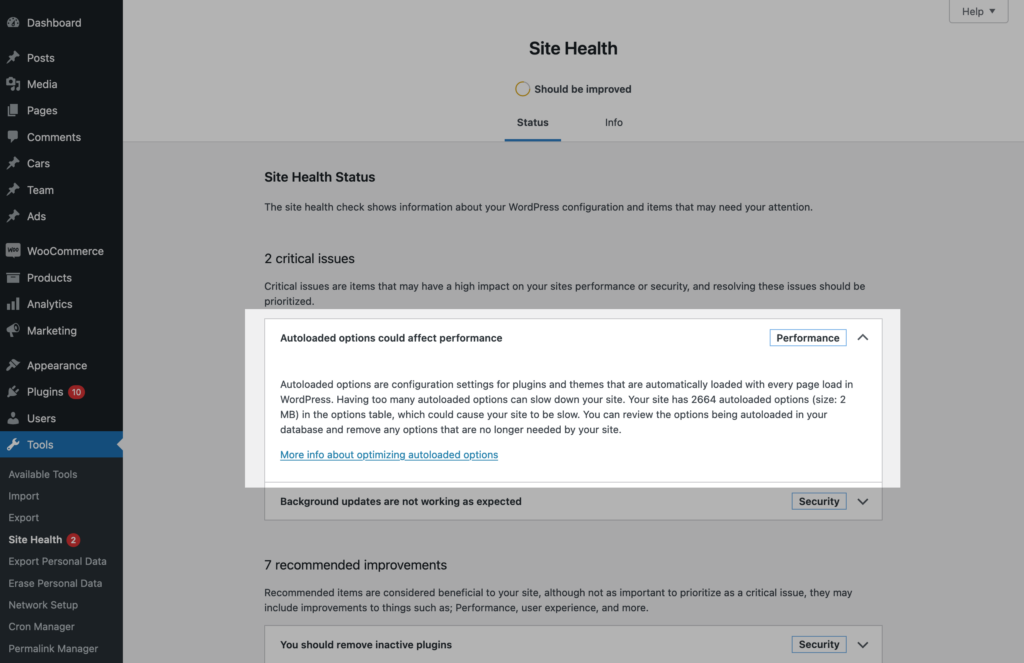Click the Appearance paintbrush icon

pyautogui.click(x=13, y=366)
